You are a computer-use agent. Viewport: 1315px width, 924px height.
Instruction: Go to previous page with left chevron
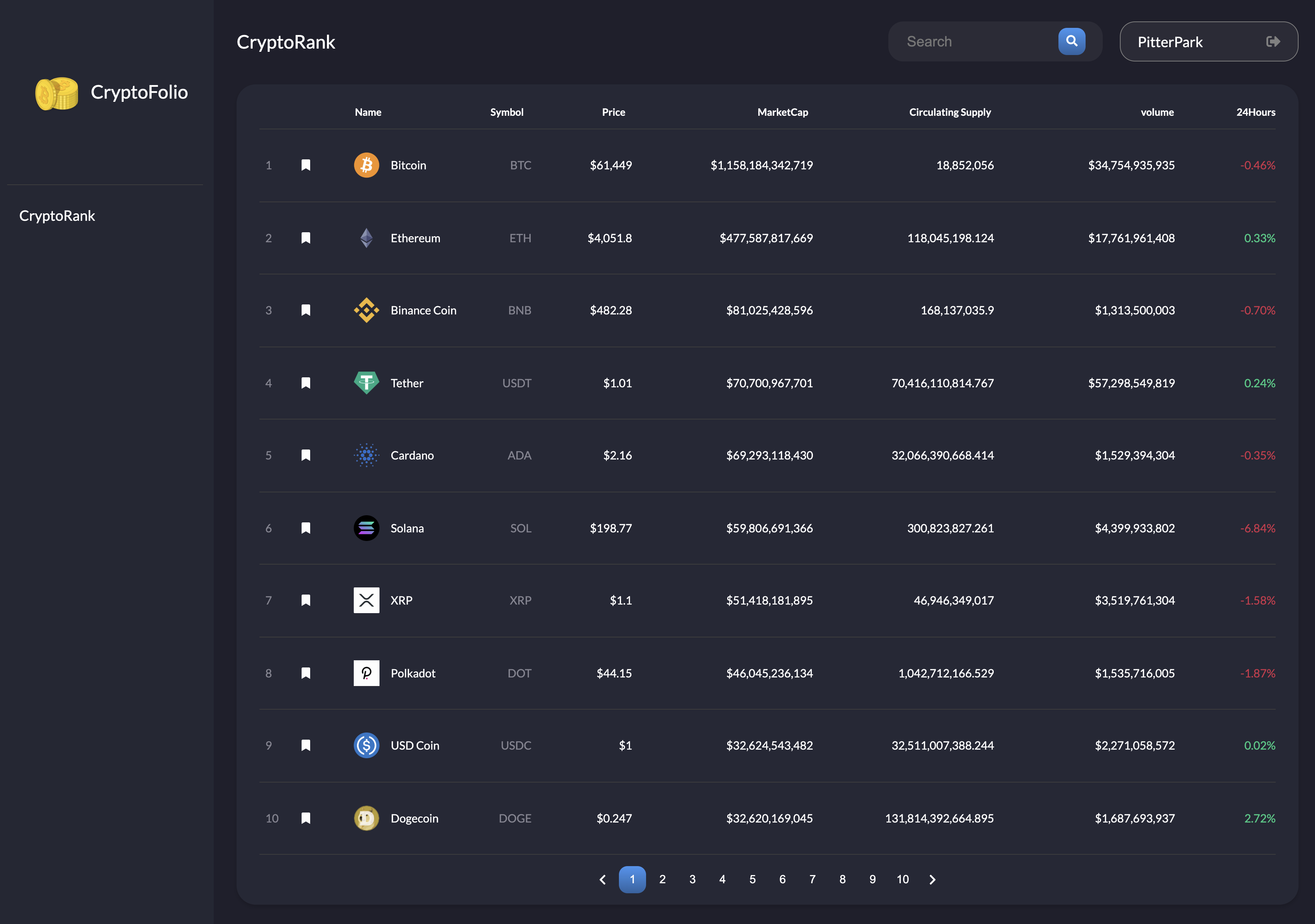click(602, 879)
